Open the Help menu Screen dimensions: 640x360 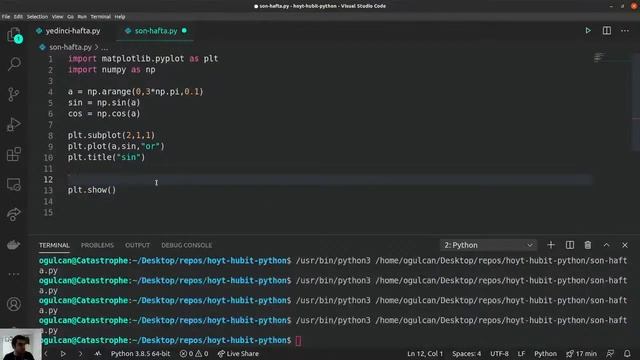click(x=120, y=17)
